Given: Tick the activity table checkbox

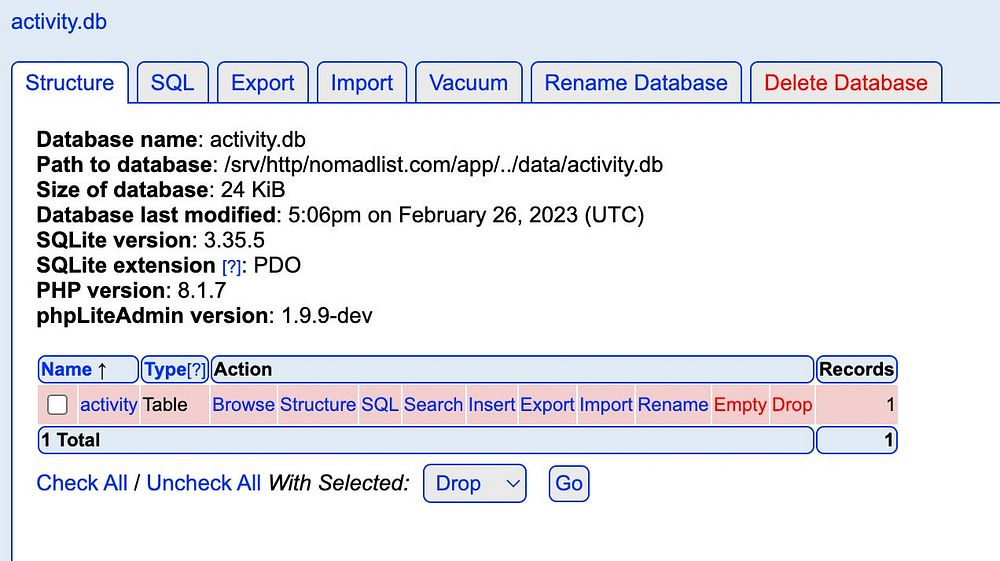Looking at the screenshot, I should coord(58,405).
